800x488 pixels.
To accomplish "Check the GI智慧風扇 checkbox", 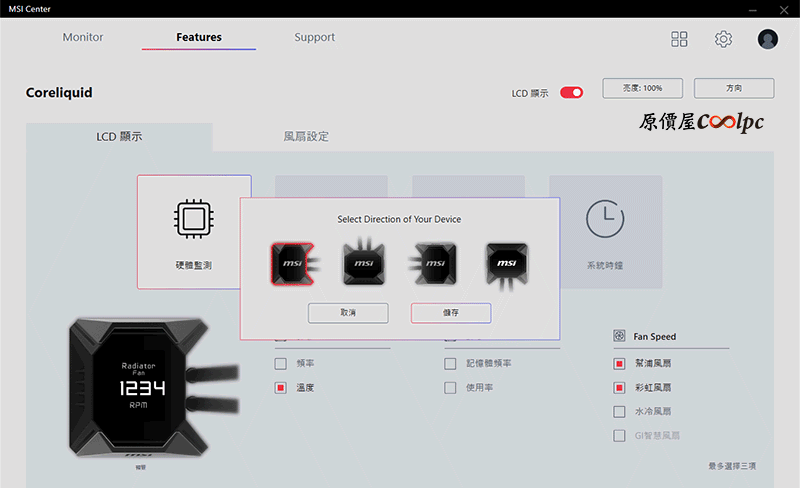I will click(x=619, y=435).
